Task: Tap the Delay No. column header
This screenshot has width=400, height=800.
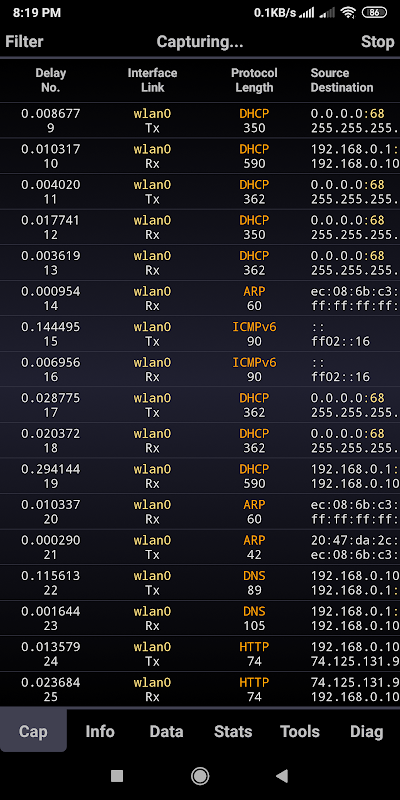Action: click(x=51, y=80)
